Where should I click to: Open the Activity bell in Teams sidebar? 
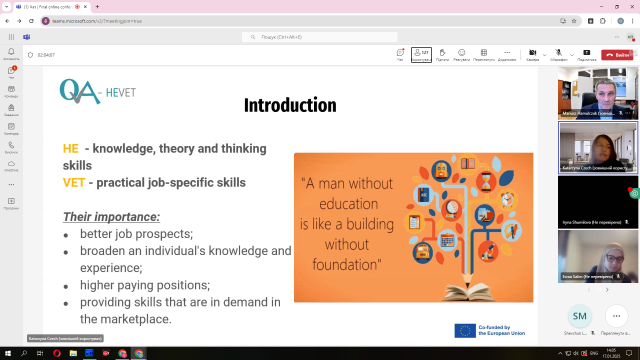pyautogui.click(x=11, y=53)
